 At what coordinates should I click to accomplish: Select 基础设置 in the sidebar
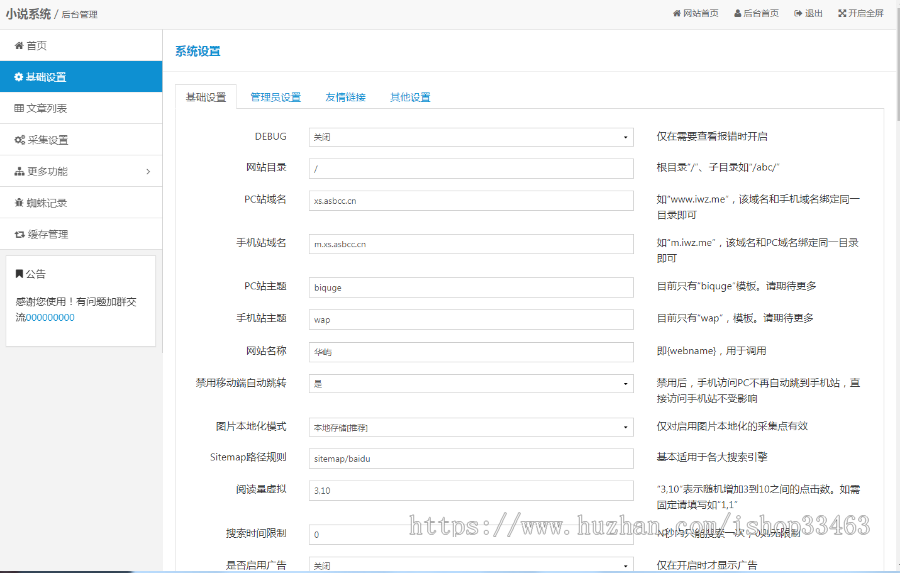[81, 77]
